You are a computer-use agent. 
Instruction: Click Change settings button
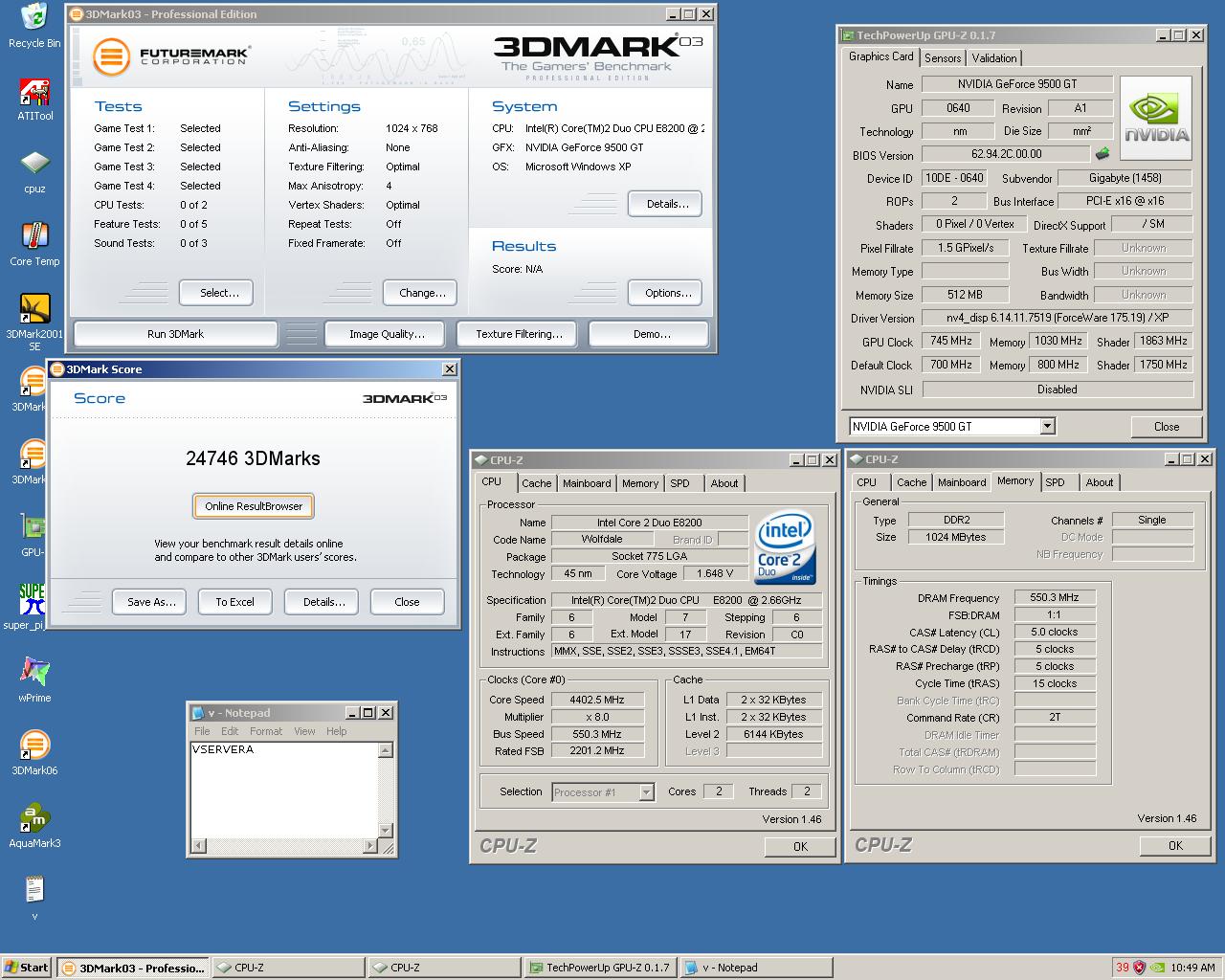(422, 293)
